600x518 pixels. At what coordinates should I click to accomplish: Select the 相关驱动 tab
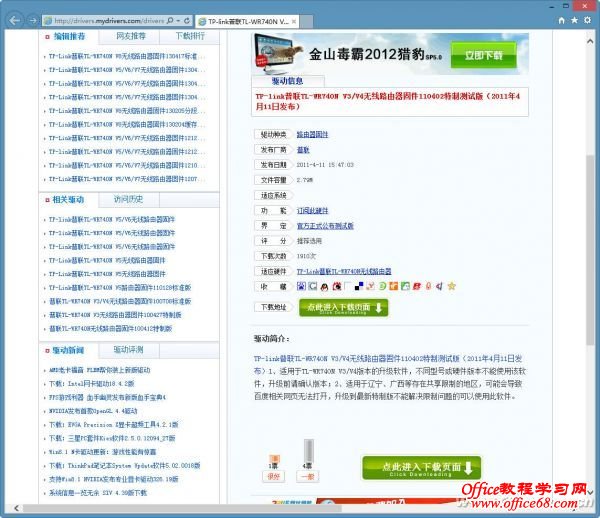(68, 200)
